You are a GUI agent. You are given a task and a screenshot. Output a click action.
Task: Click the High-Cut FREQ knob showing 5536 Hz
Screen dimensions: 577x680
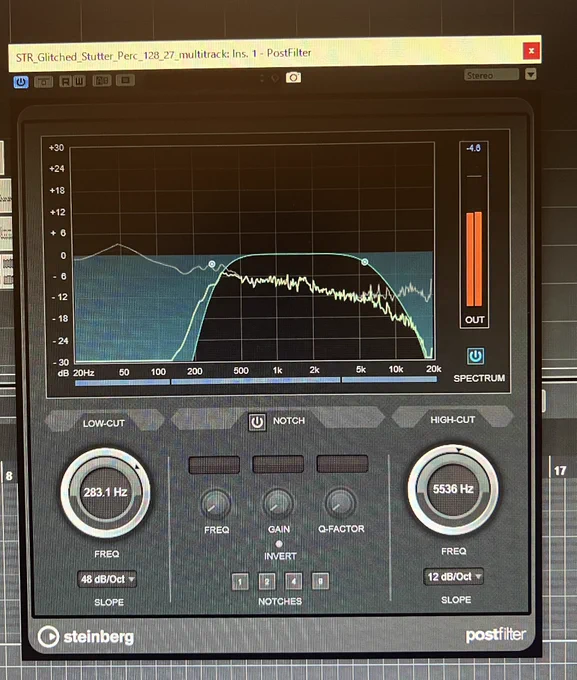[453, 489]
